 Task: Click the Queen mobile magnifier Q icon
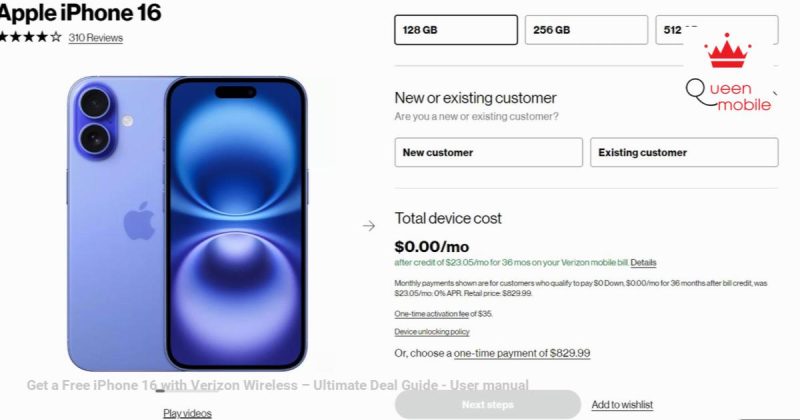[696, 92]
